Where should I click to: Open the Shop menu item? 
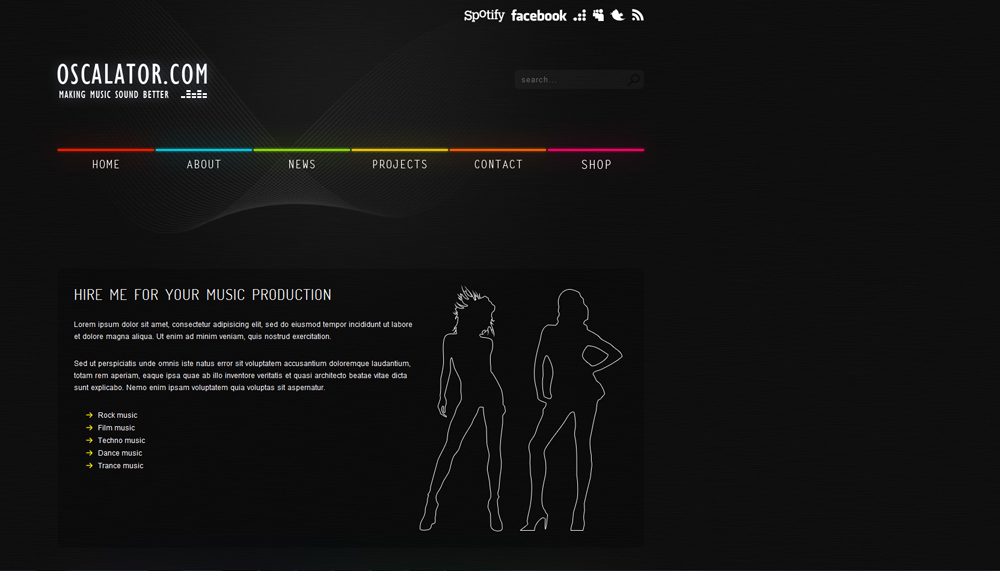pos(596,164)
